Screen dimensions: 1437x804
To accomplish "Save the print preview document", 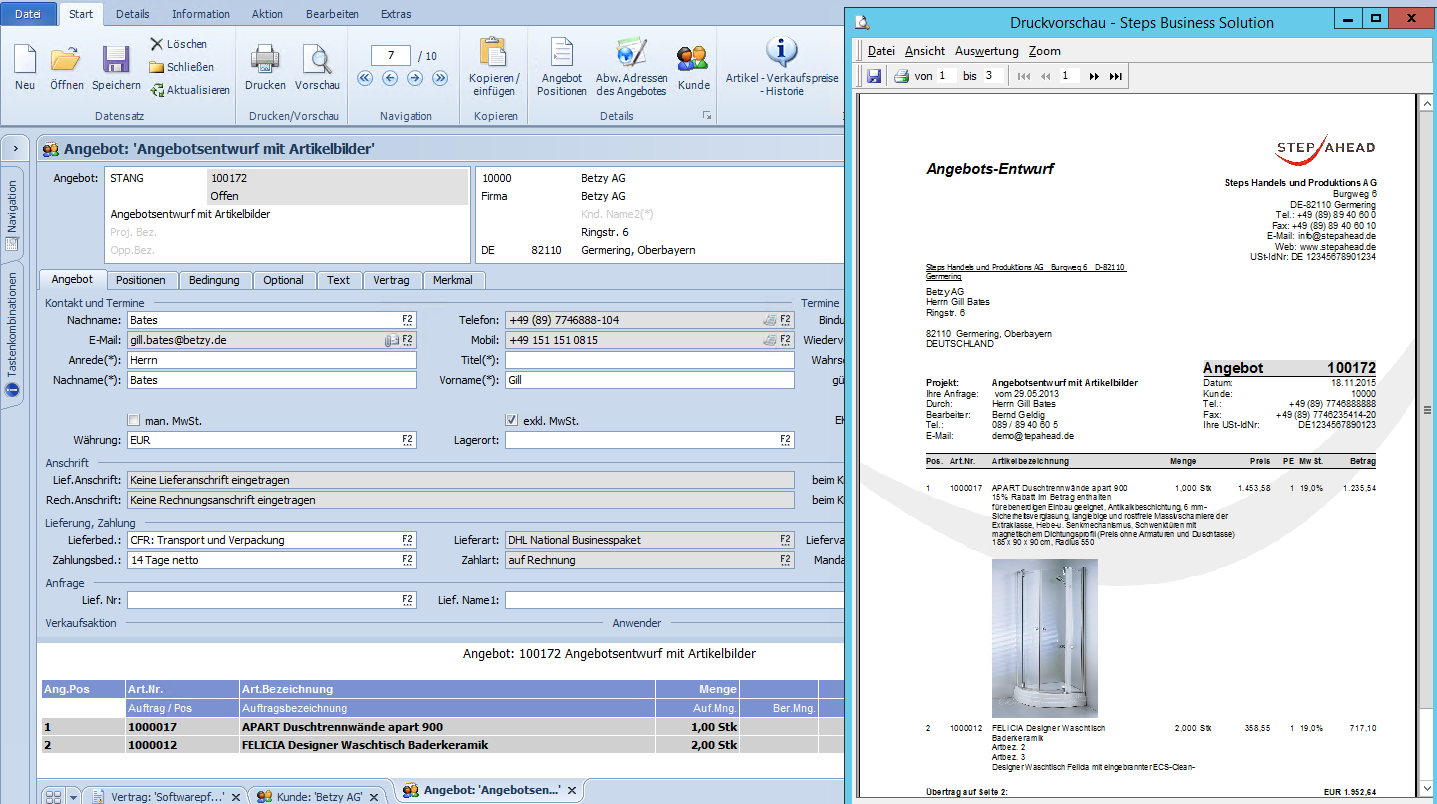I will tap(874, 76).
